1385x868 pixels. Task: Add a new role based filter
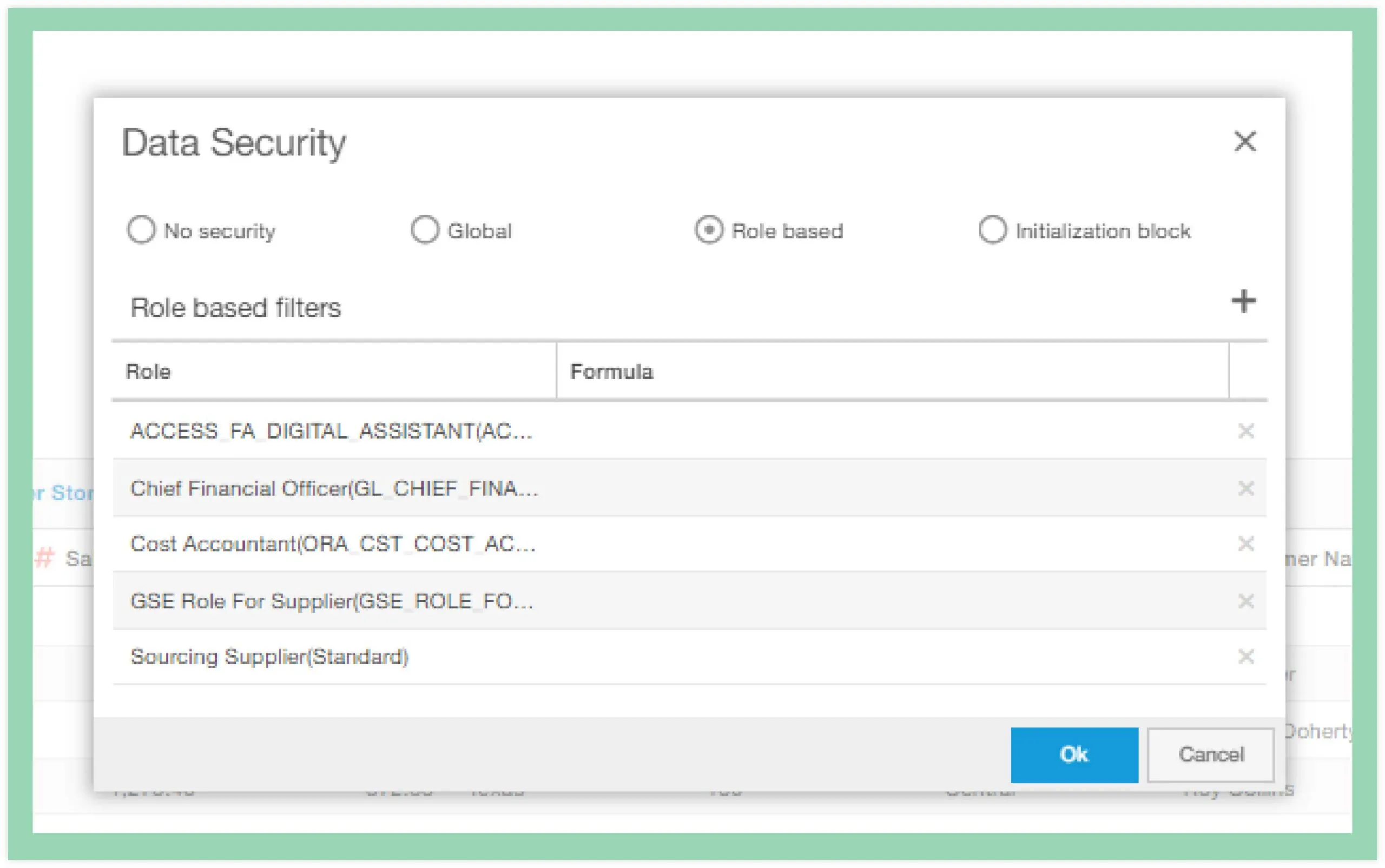coord(1243,301)
